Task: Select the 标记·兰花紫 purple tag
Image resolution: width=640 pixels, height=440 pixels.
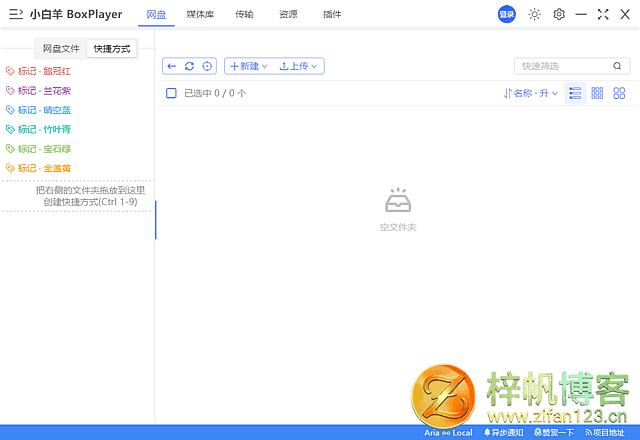Action: point(38,91)
